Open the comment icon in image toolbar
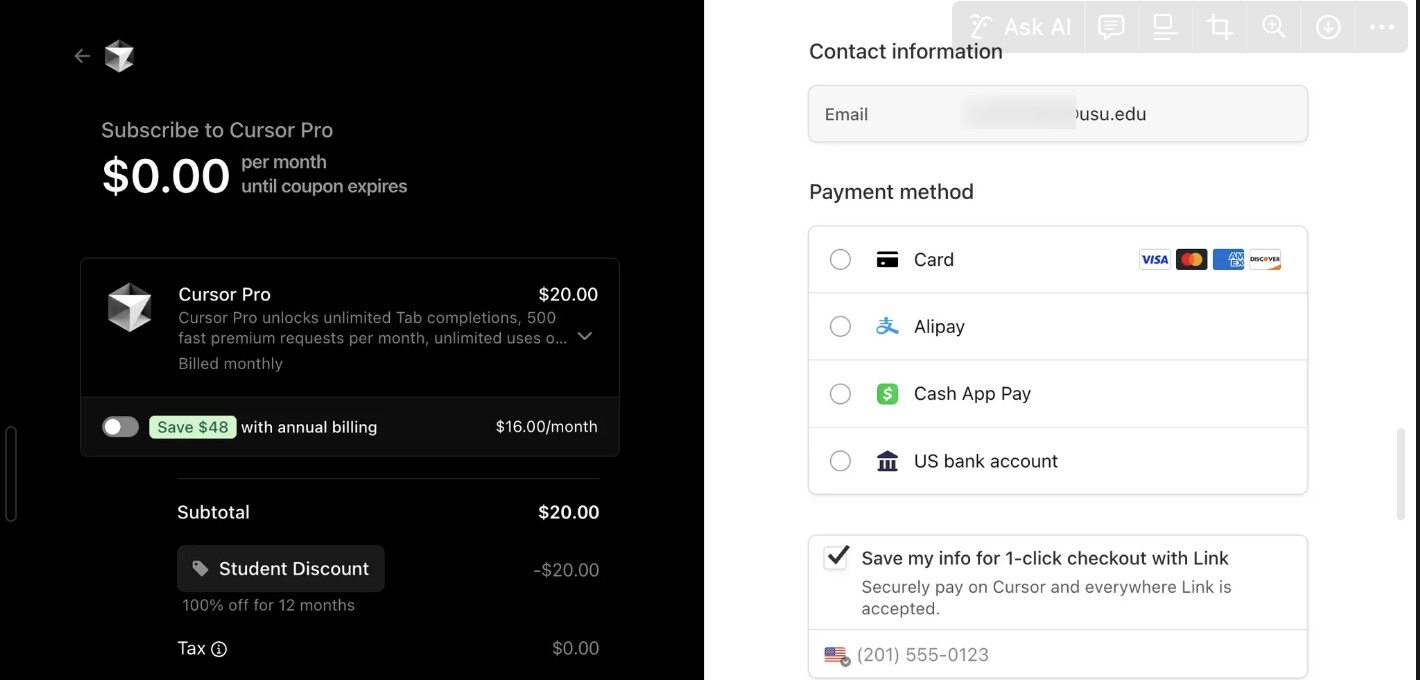The height and width of the screenshot is (680, 1420). click(x=1111, y=27)
